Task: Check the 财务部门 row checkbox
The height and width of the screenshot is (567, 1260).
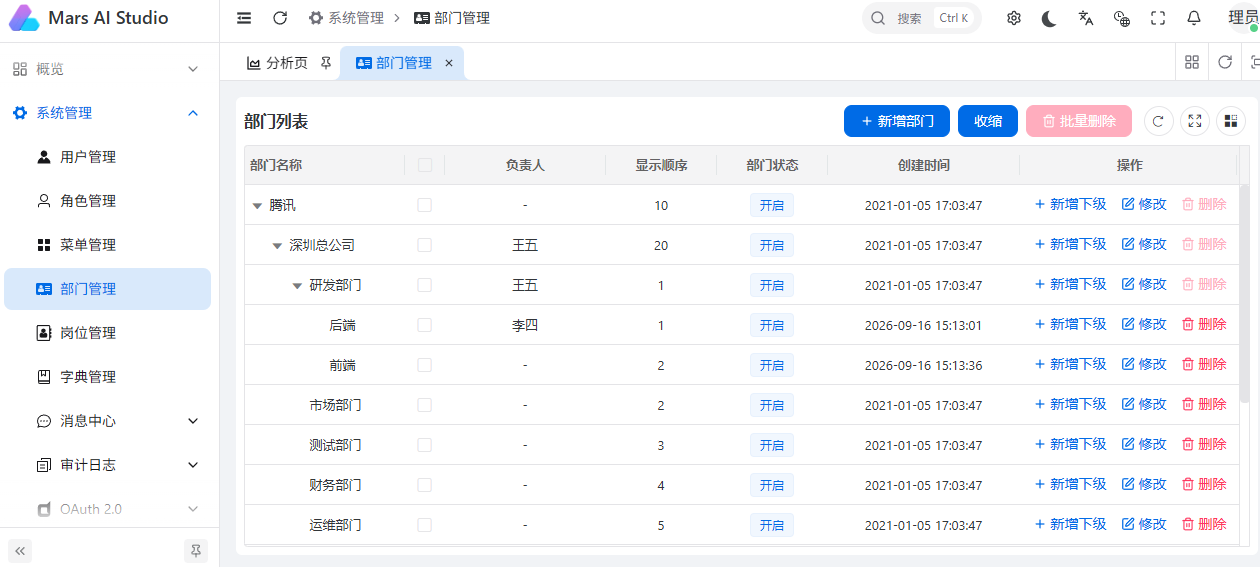Action: click(x=425, y=485)
